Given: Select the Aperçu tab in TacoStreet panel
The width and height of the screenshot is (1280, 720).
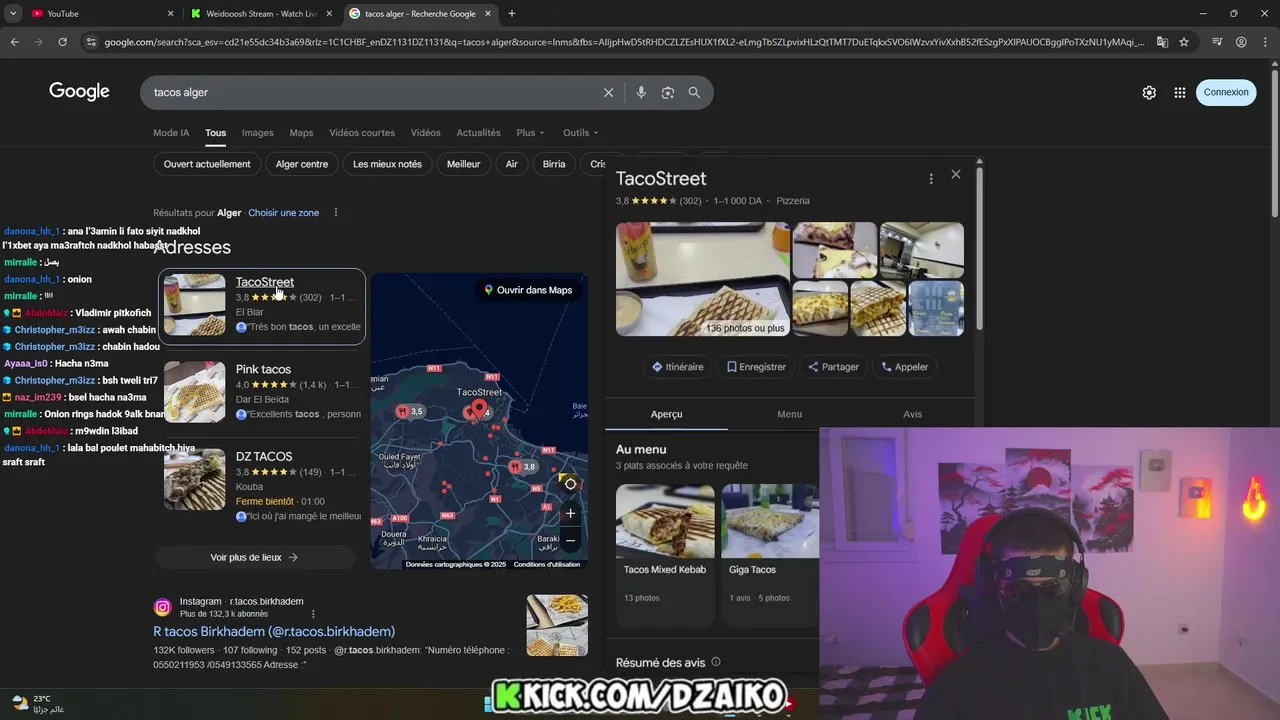Looking at the screenshot, I should 667,414.
